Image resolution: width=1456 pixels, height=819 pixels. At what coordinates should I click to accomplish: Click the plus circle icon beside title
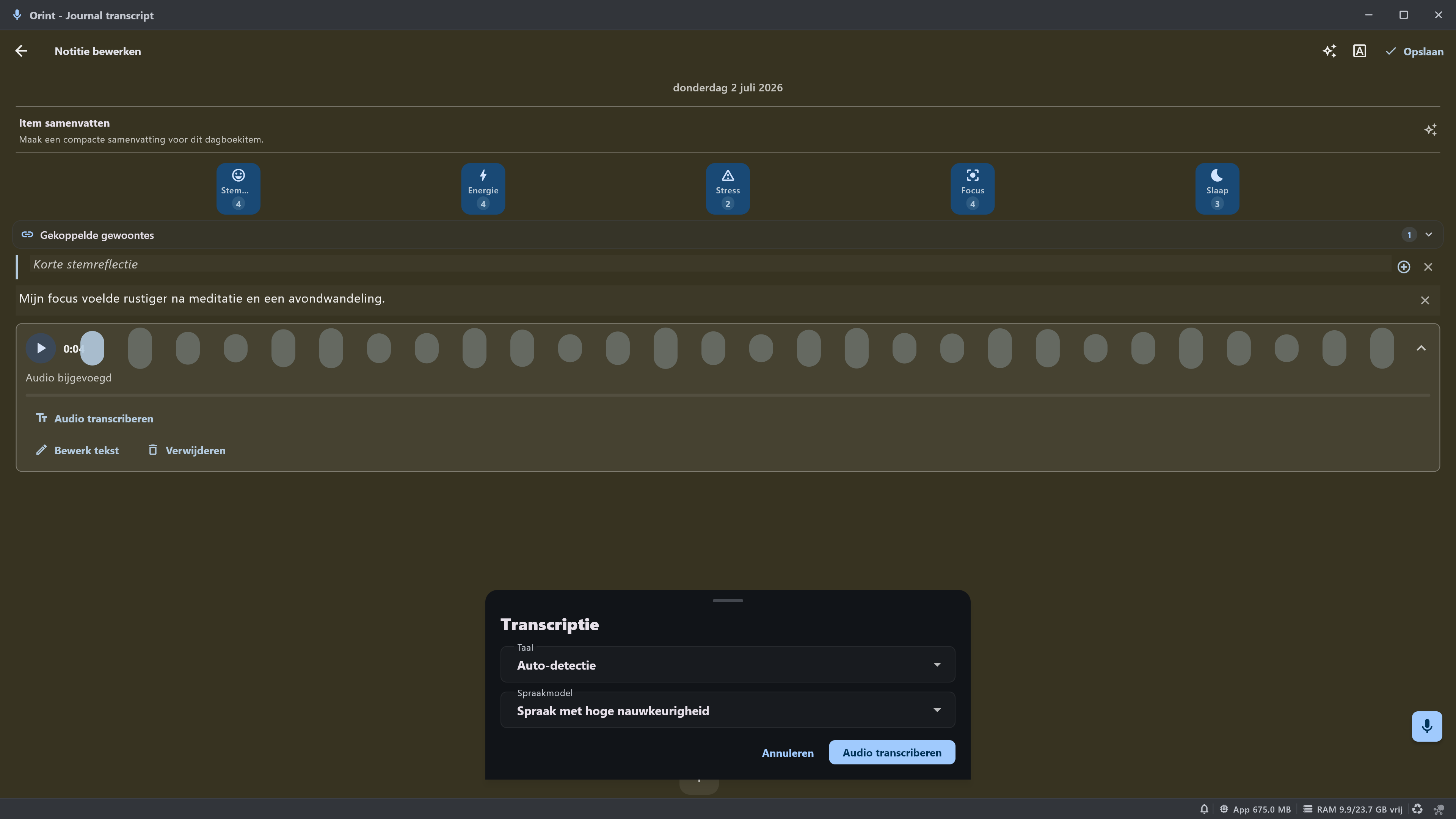pyautogui.click(x=1403, y=267)
